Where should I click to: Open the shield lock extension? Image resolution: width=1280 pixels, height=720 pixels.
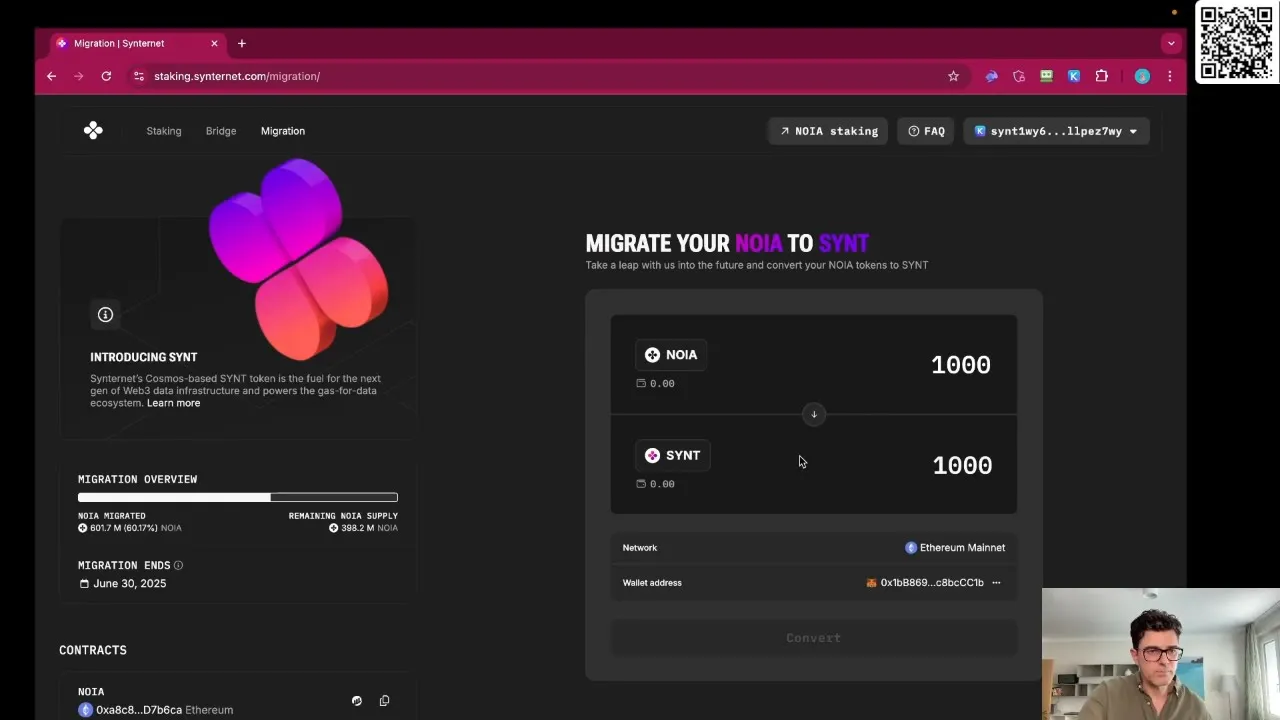(1019, 76)
